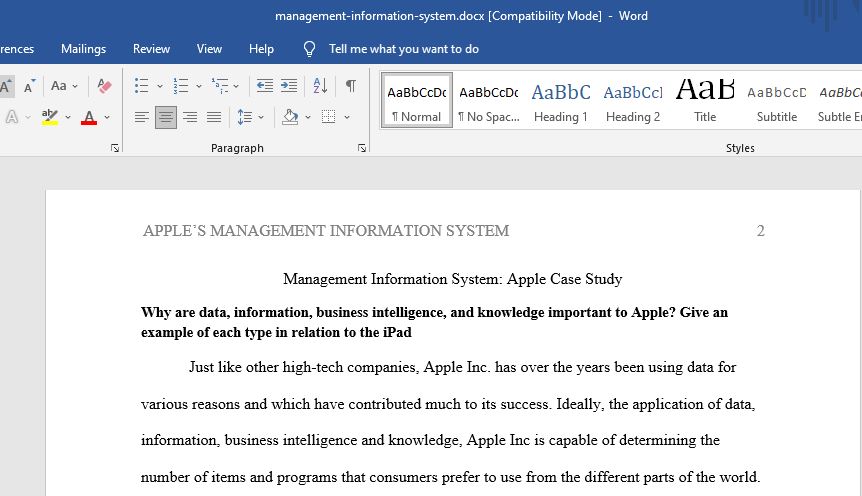Image resolution: width=862 pixels, height=496 pixels.
Task: Click Decrease Indent icon
Action: pyautogui.click(x=265, y=86)
